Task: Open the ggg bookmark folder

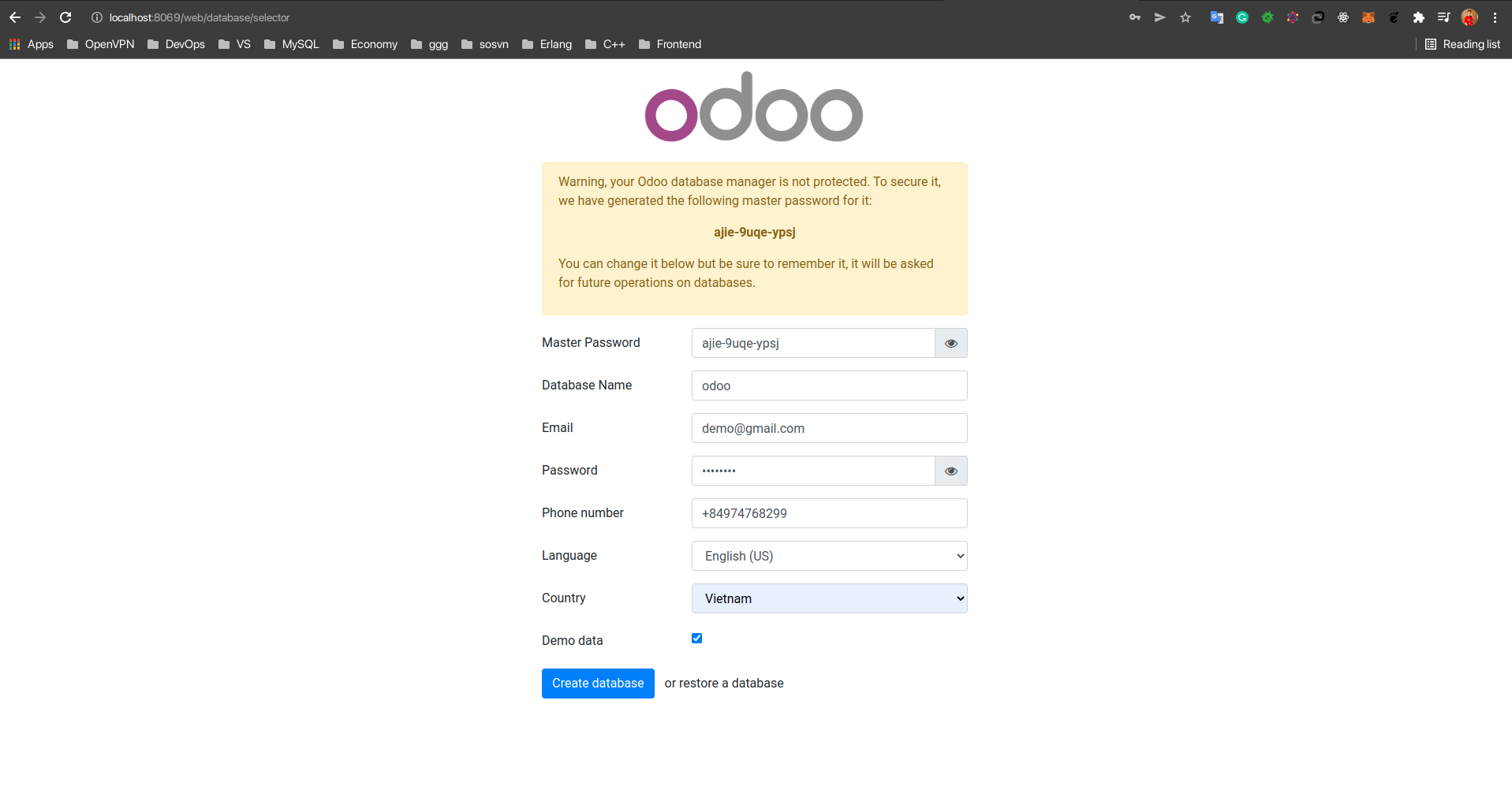Action: coord(430,44)
